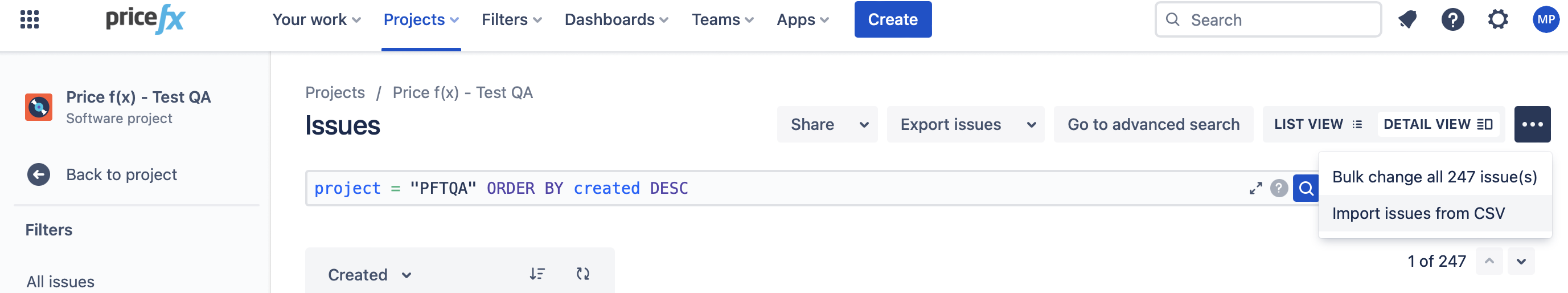Choose Bulk change all 247 issues

tap(1434, 177)
